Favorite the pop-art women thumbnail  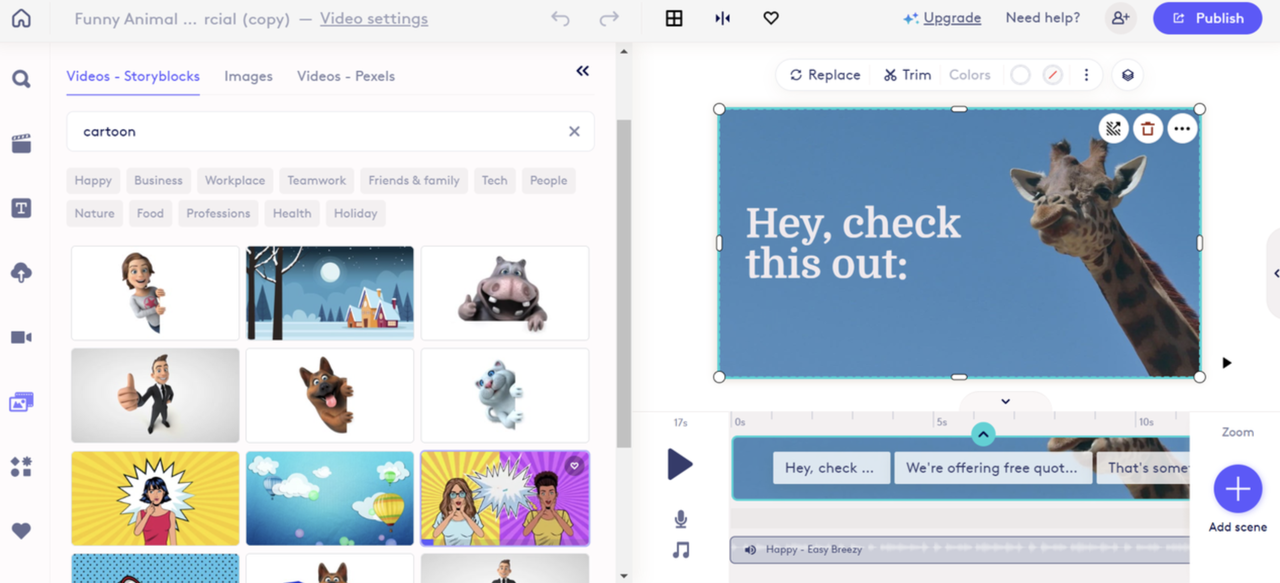coord(574,466)
